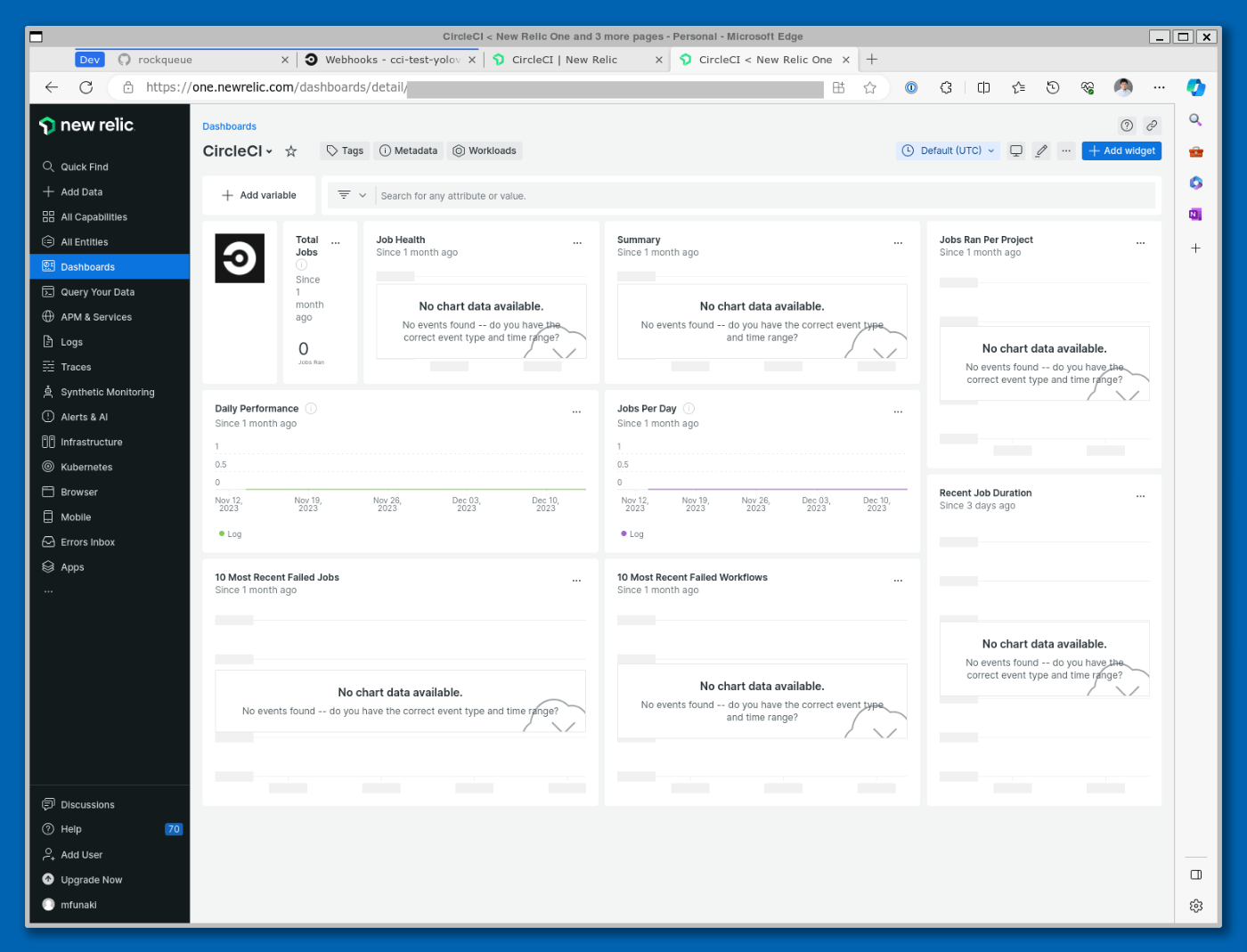Open Tags for dashboard

(x=345, y=151)
